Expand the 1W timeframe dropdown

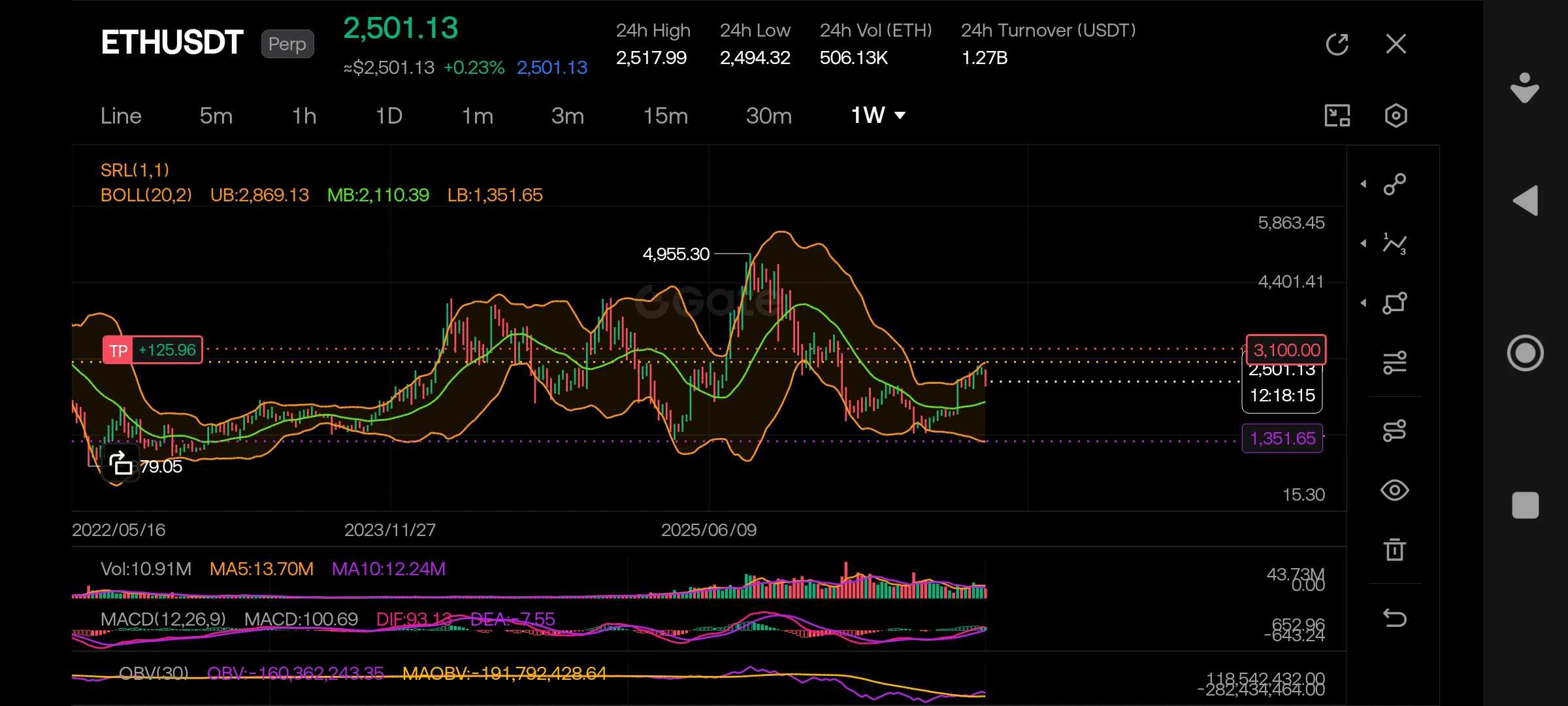879,116
